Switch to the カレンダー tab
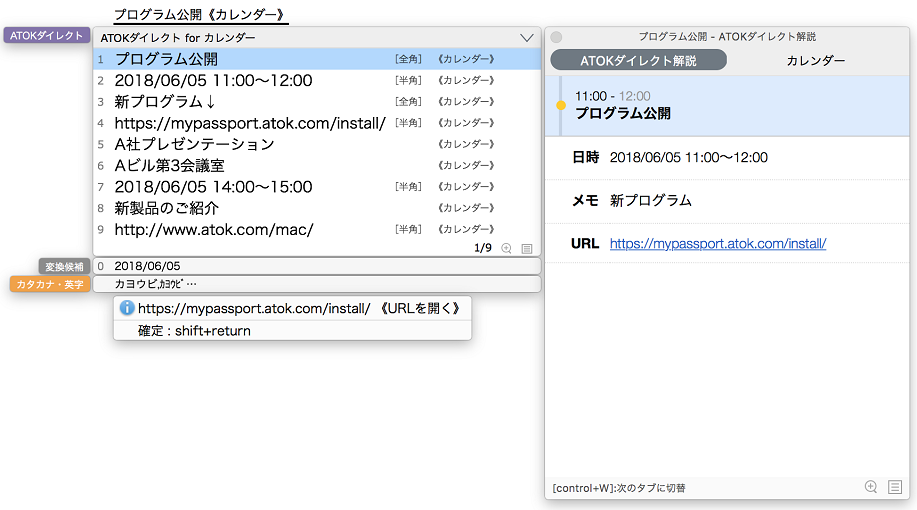The height and width of the screenshot is (510, 917). tap(815, 60)
